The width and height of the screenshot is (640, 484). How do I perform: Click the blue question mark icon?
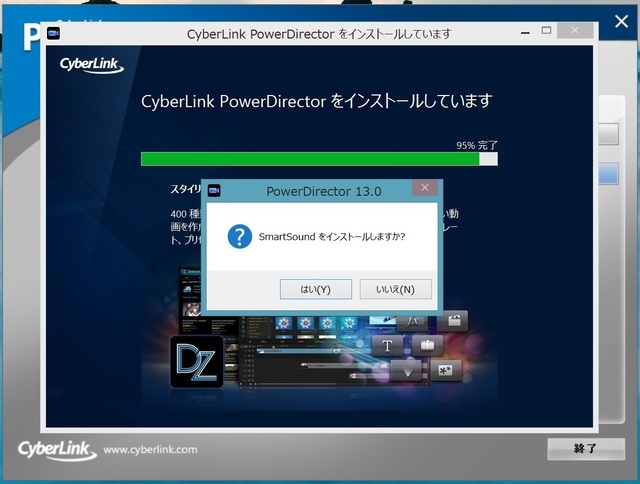(240, 236)
